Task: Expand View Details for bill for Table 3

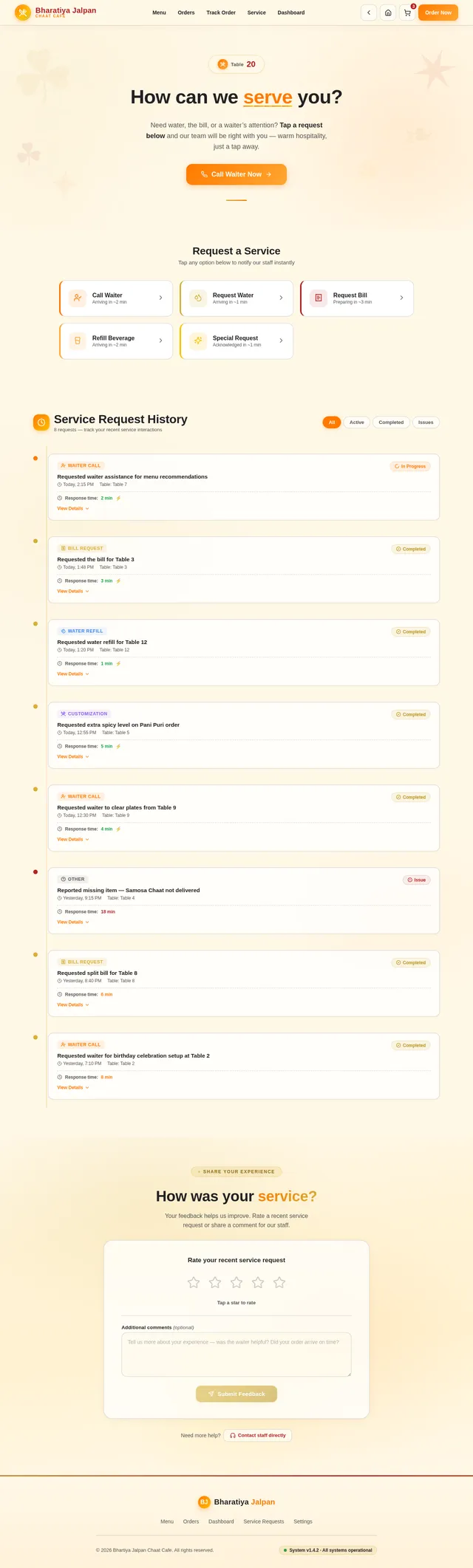Action: click(73, 591)
